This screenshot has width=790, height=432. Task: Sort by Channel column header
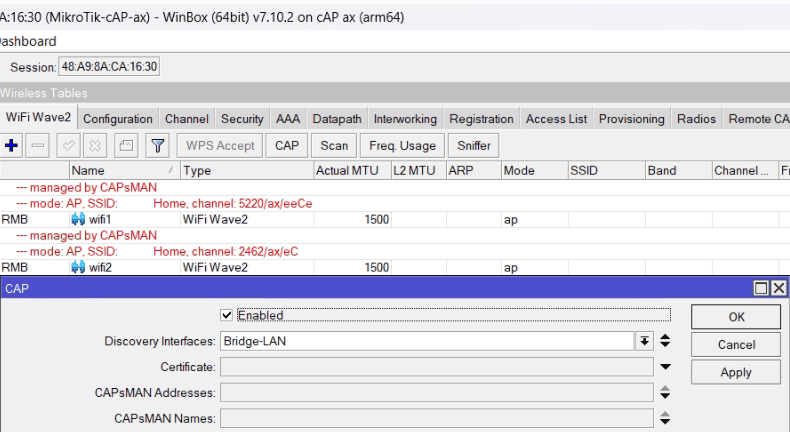[745, 170]
